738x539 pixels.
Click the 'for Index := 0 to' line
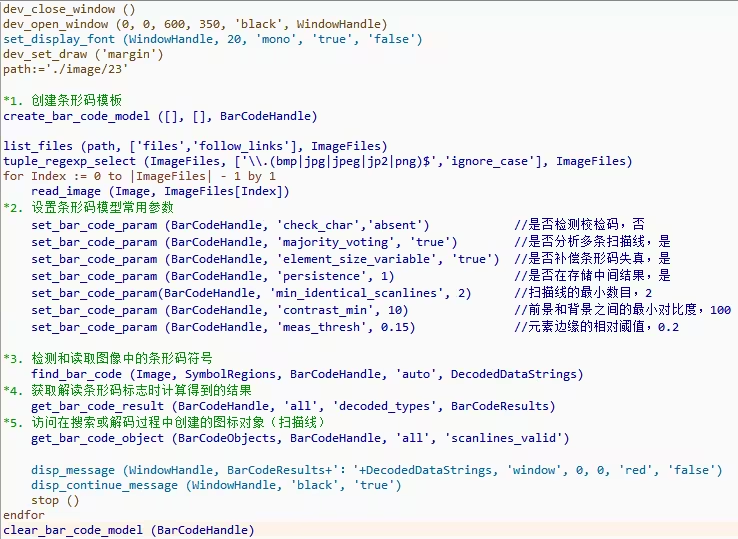pos(139,176)
